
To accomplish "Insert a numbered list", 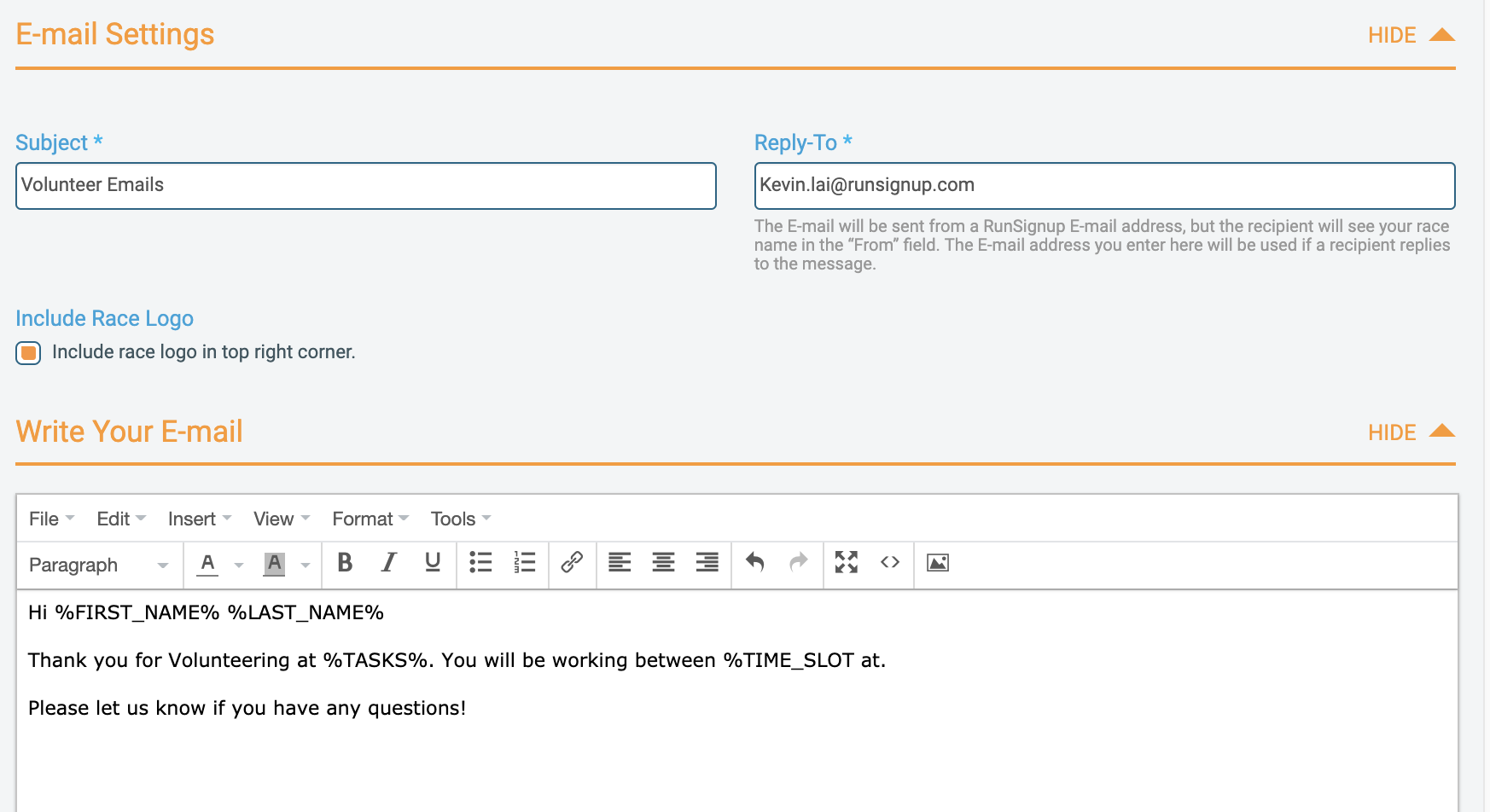I will pyautogui.click(x=525, y=563).
